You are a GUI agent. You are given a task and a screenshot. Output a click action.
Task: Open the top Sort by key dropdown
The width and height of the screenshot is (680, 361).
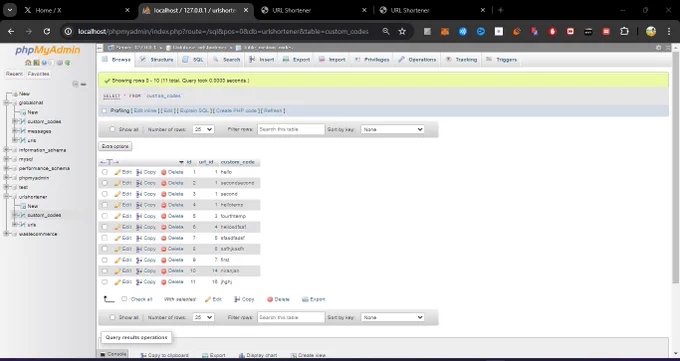click(392, 129)
